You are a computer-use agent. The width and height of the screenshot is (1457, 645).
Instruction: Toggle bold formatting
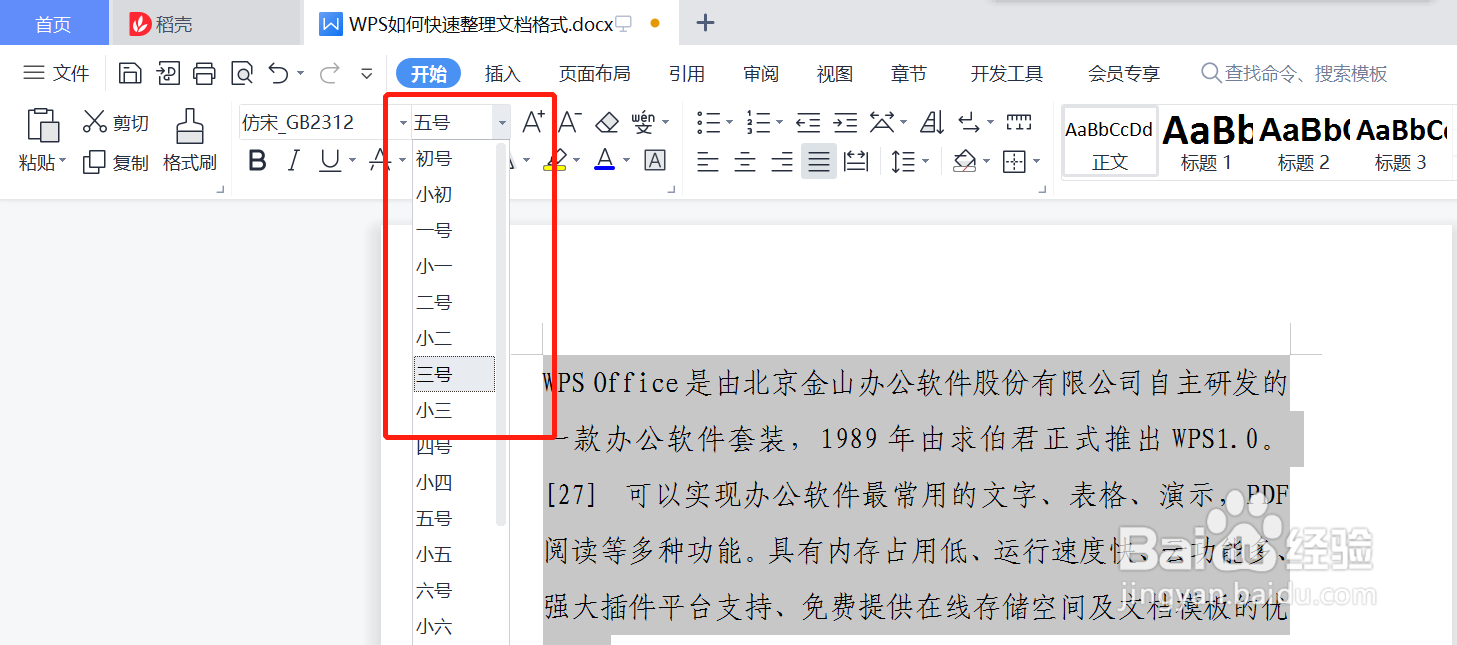pyautogui.click(x=257, y=160)
